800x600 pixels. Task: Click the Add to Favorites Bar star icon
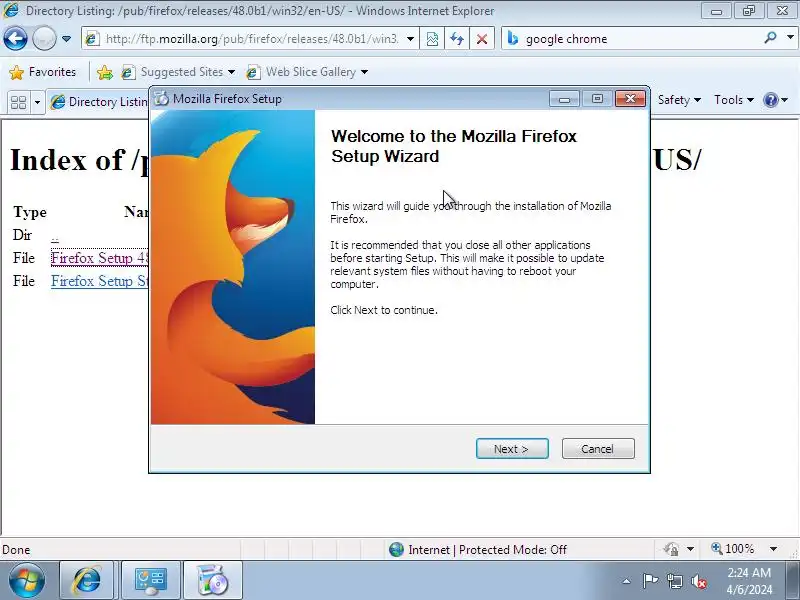[x=105, y=72]
